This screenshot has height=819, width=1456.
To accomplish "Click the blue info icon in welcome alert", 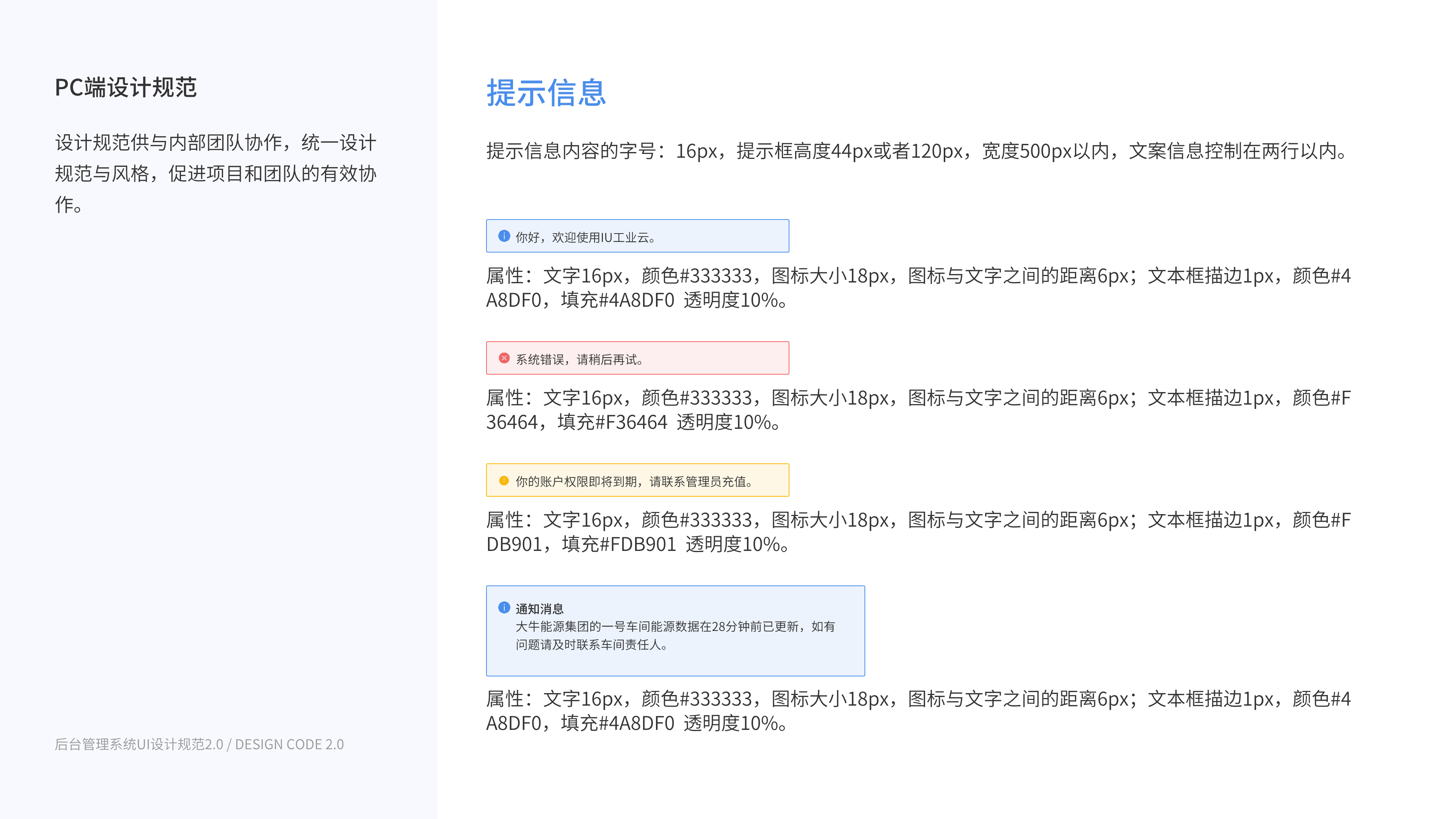I will coord(504,236).
